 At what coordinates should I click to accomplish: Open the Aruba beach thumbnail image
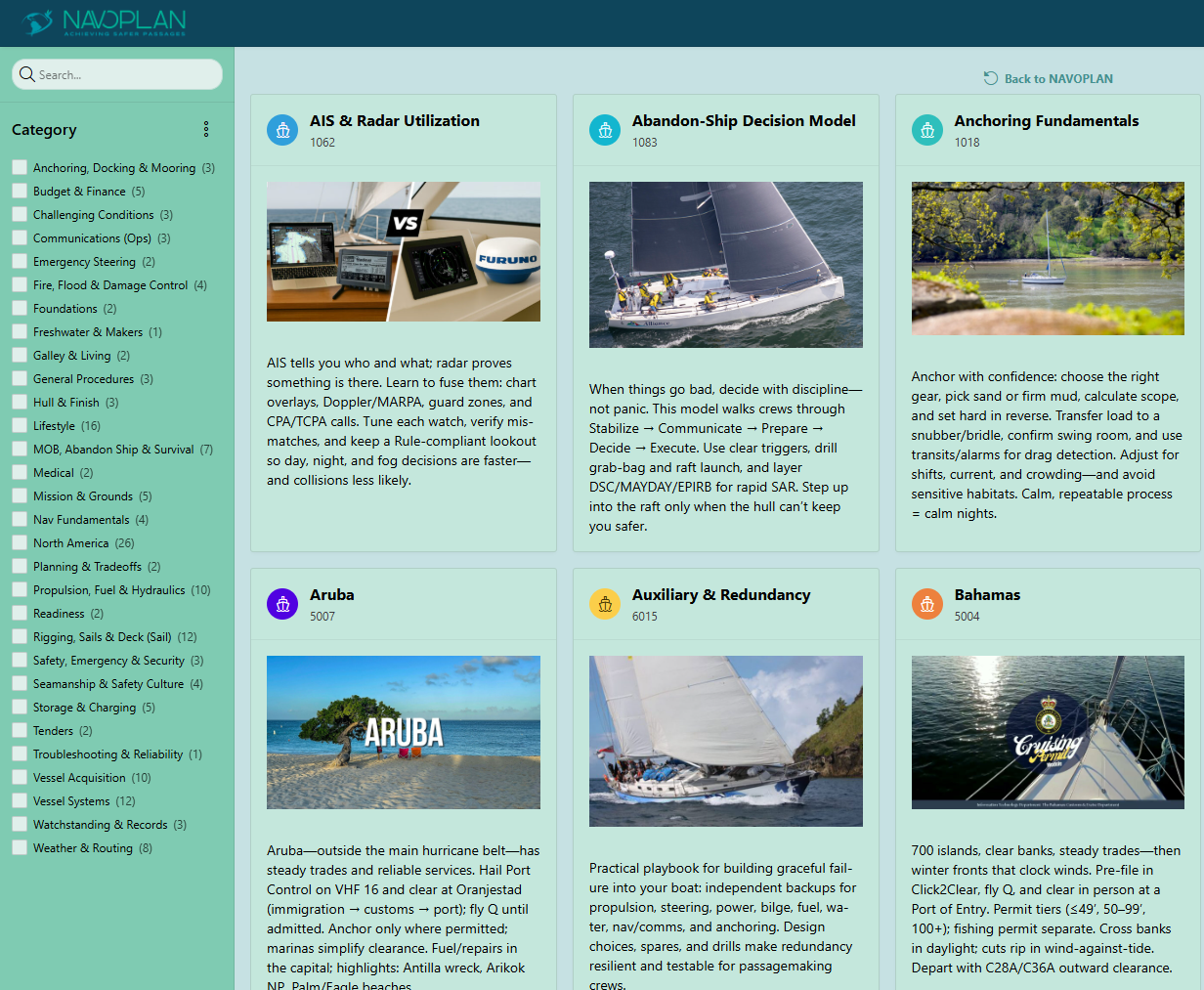pos(404,732)
